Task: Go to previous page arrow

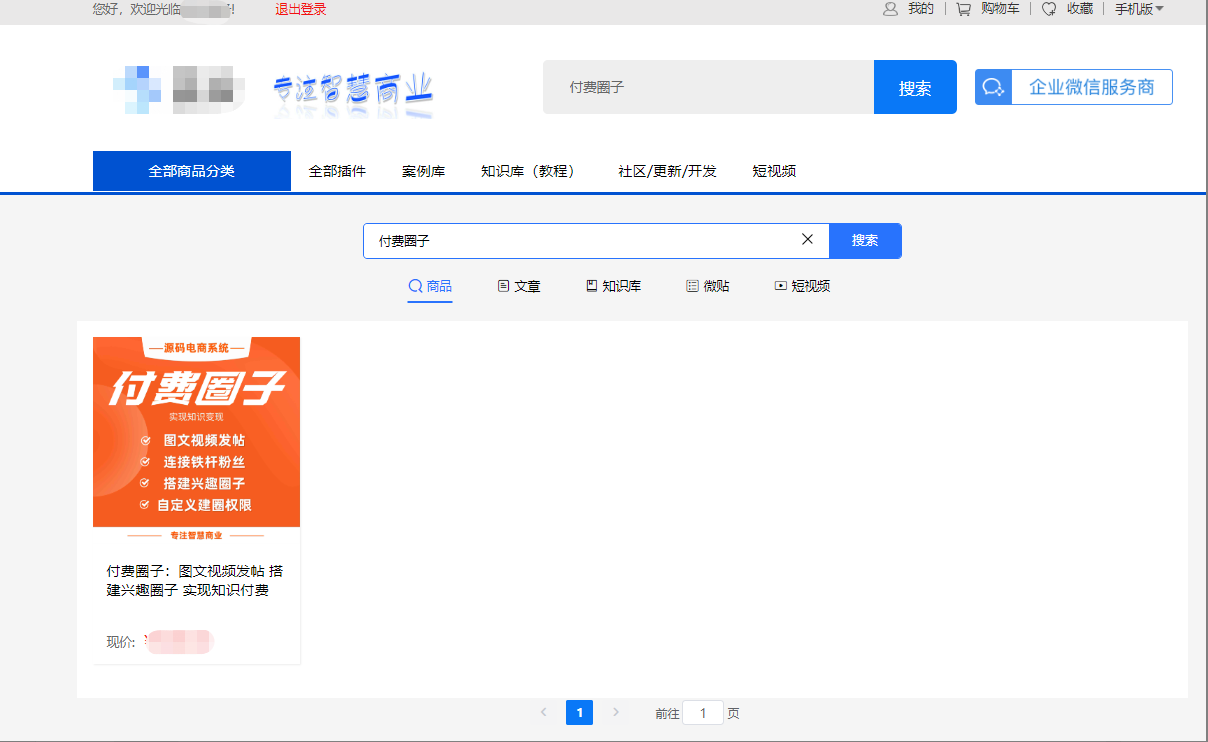Action: (x=544, y=712)
